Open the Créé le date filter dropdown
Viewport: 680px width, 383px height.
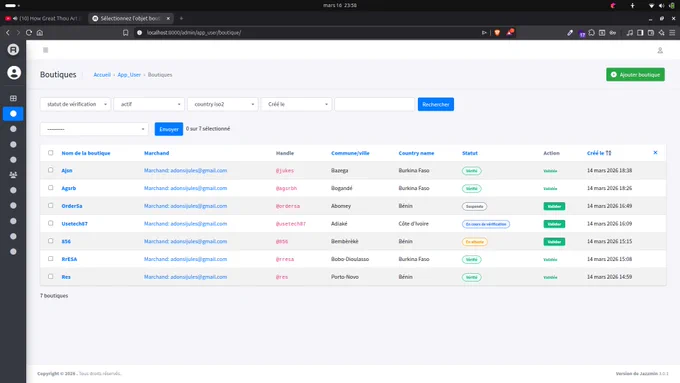click(297, 104)
